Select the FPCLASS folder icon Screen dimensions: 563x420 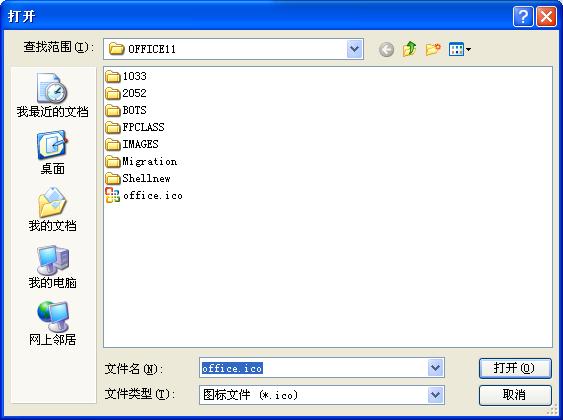pos(113,127)
